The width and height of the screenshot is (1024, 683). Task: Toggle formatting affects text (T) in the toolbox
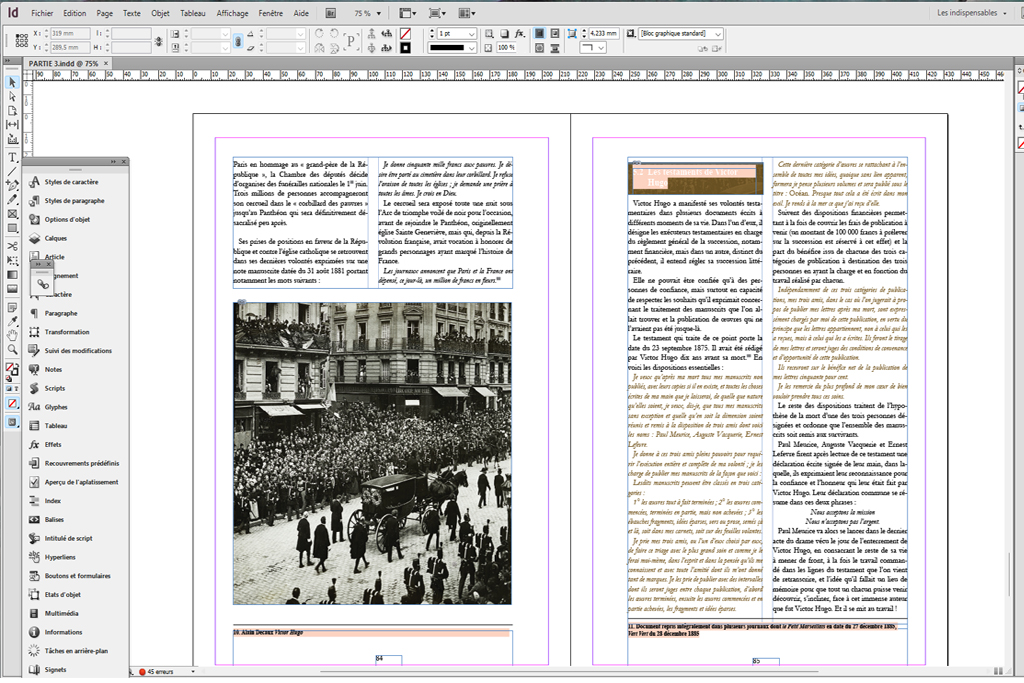tap(16, 389)
